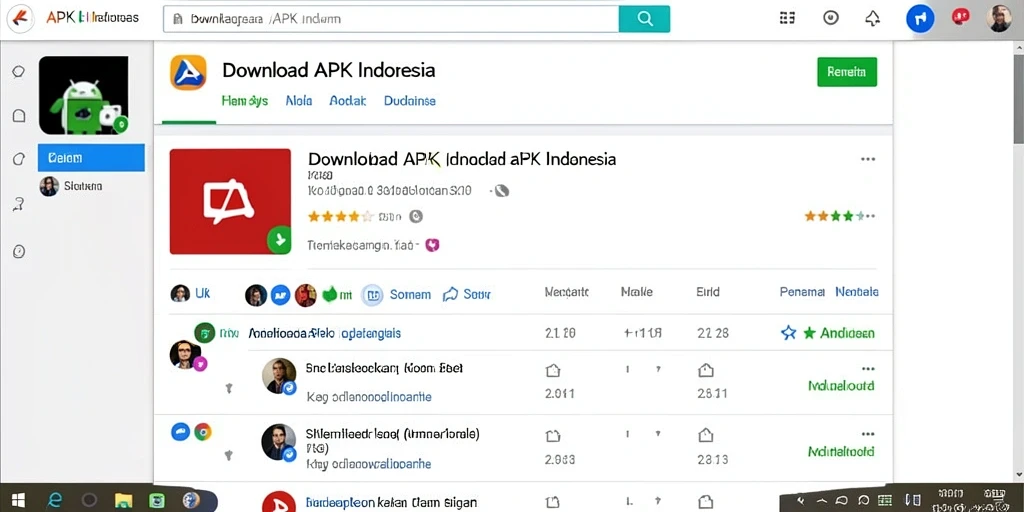Open three-dot menu of Downlobad APK card
1024x512 pixels.
[867, 159]
